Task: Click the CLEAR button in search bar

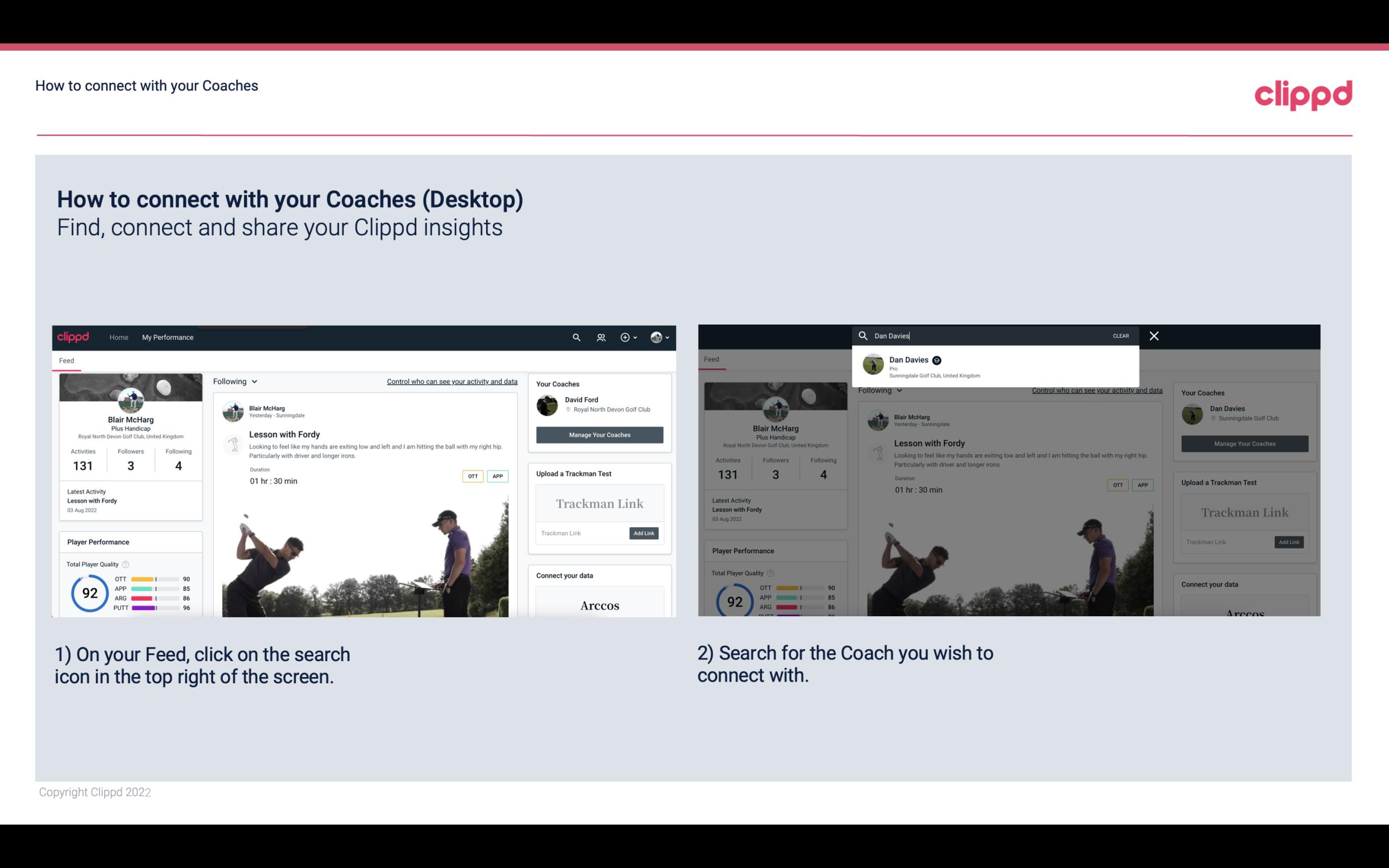Action: 1121,335
